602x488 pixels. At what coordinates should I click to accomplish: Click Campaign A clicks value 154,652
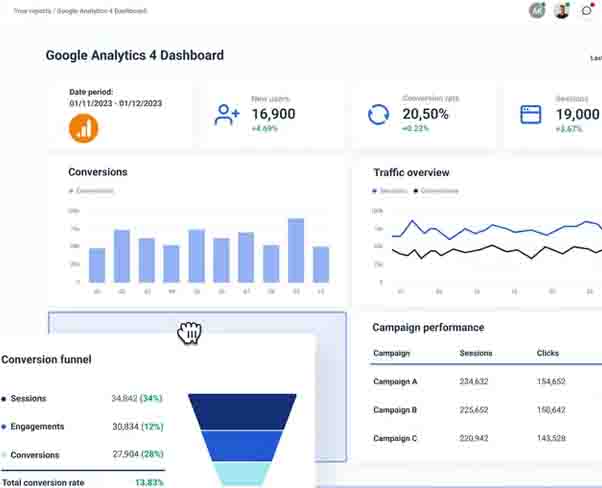(x=551, y=382)
